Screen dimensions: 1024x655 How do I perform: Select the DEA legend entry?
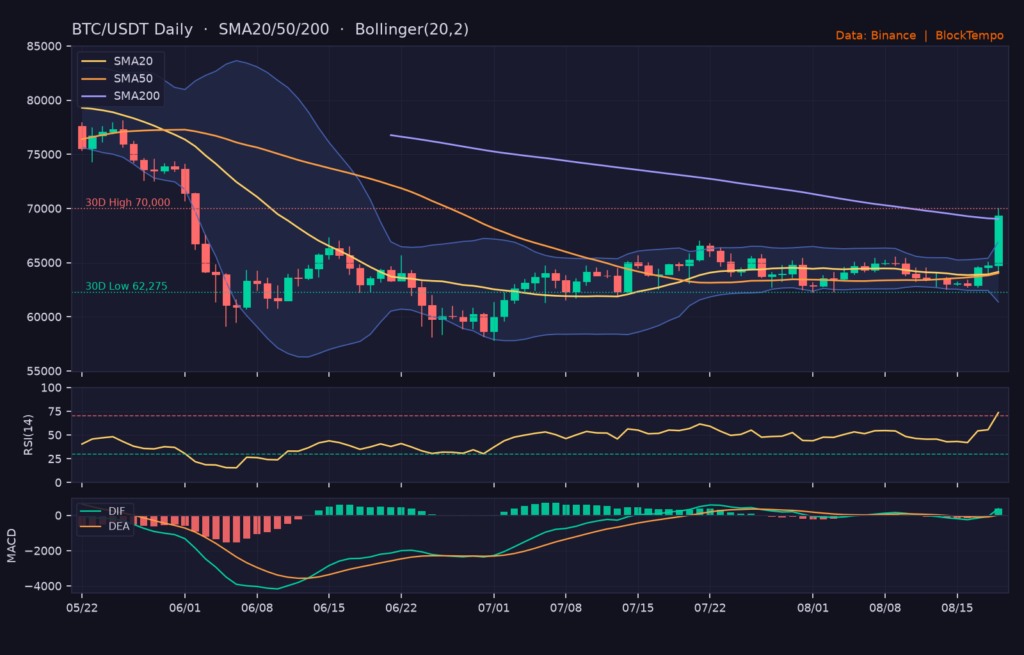pos(104,526)
